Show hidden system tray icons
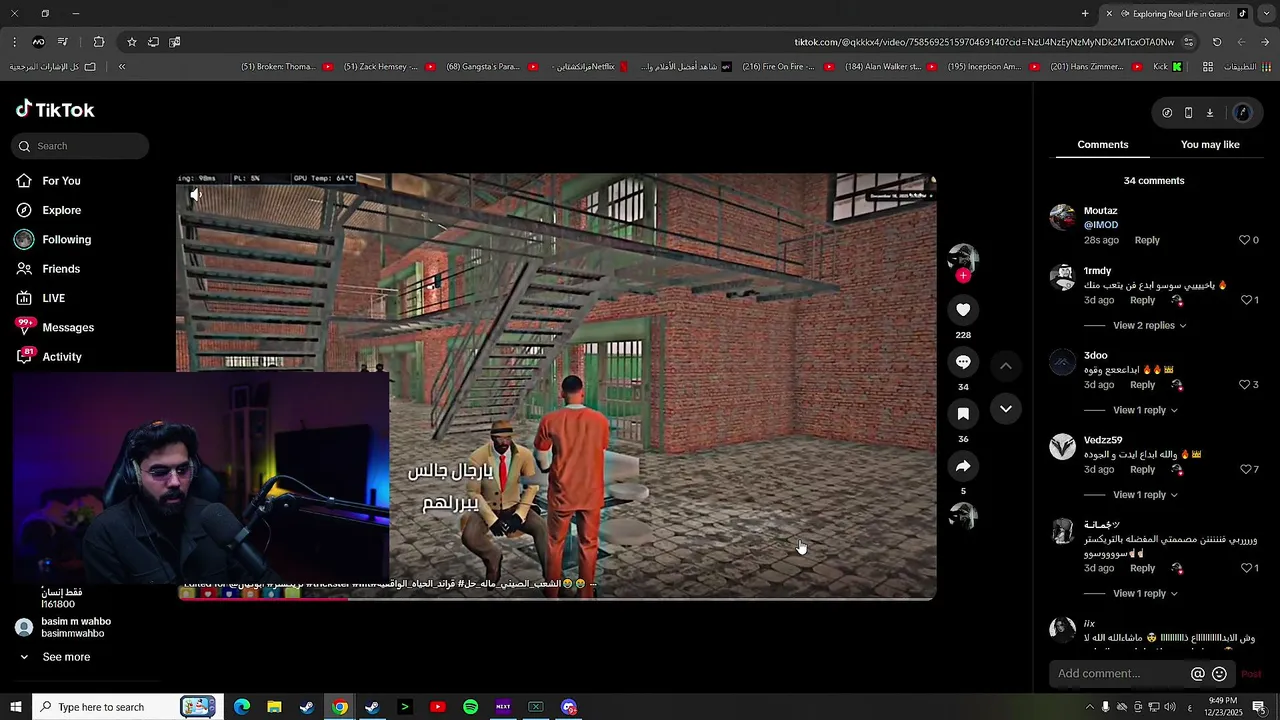The height and width of the screenshot is (720, 1280). tap(1090, 707)
